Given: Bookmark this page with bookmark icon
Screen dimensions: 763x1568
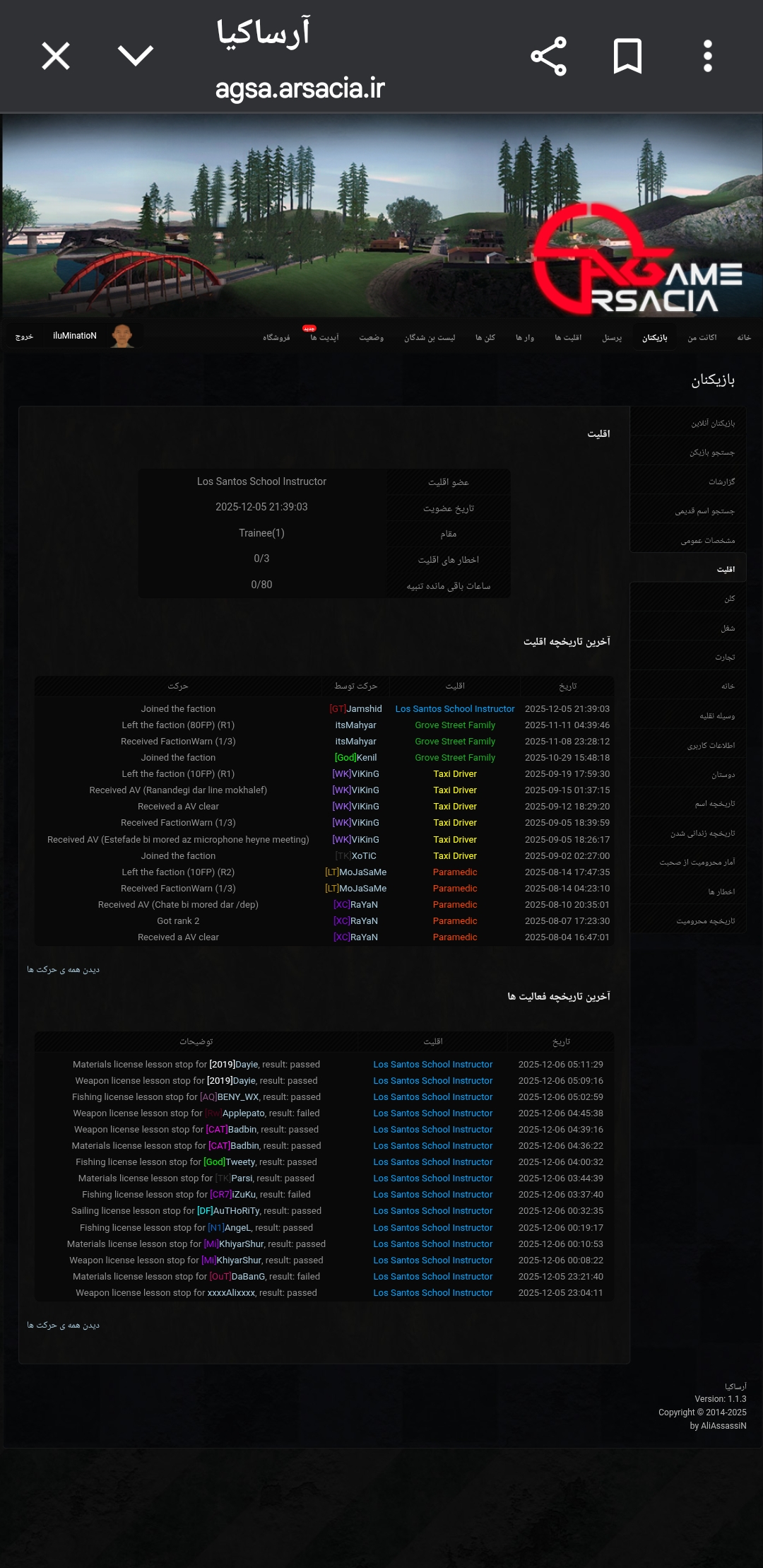Looking at the screenshot, I should pos(627,56).
